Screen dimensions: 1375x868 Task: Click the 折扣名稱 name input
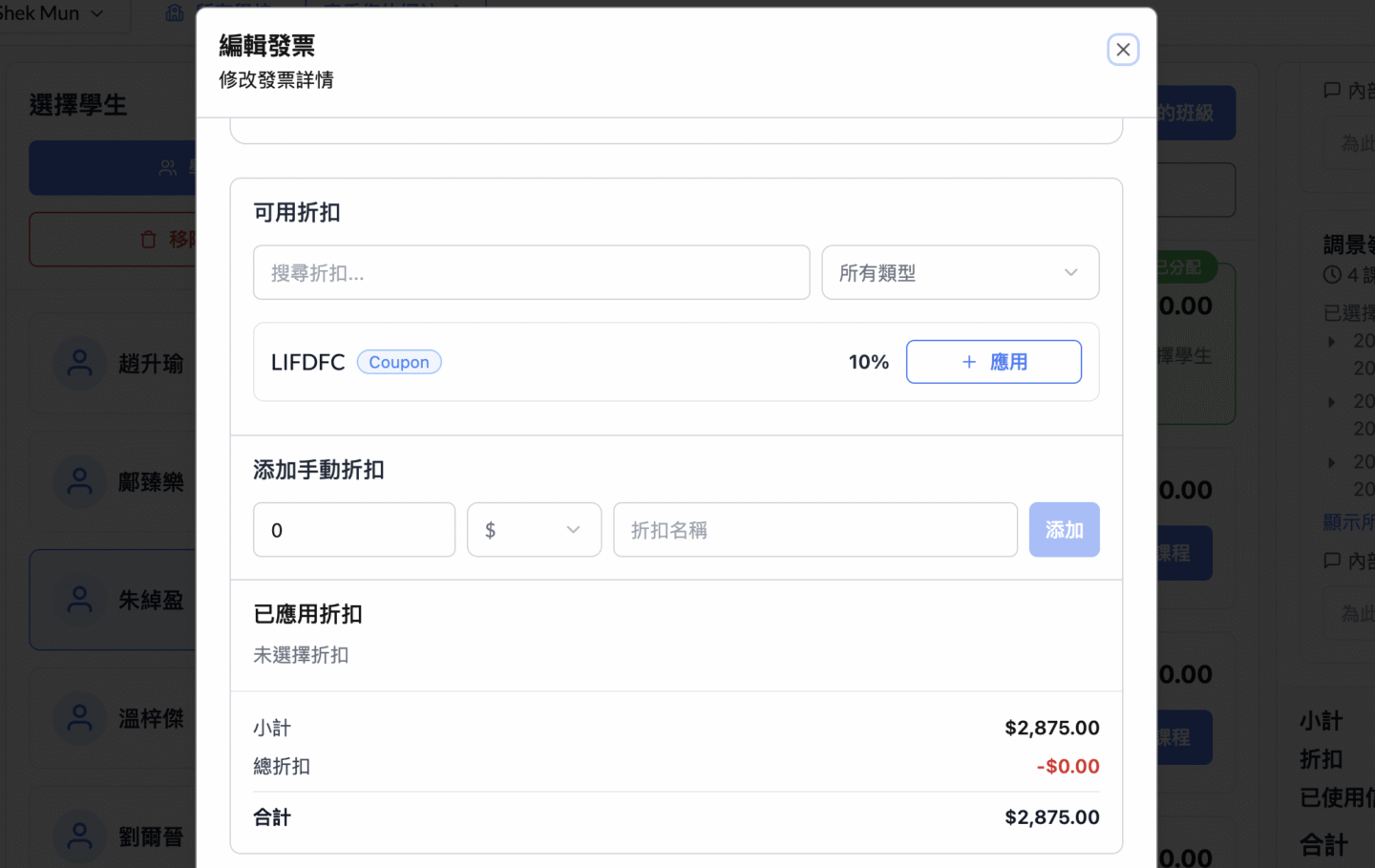(x=814, y=530)
